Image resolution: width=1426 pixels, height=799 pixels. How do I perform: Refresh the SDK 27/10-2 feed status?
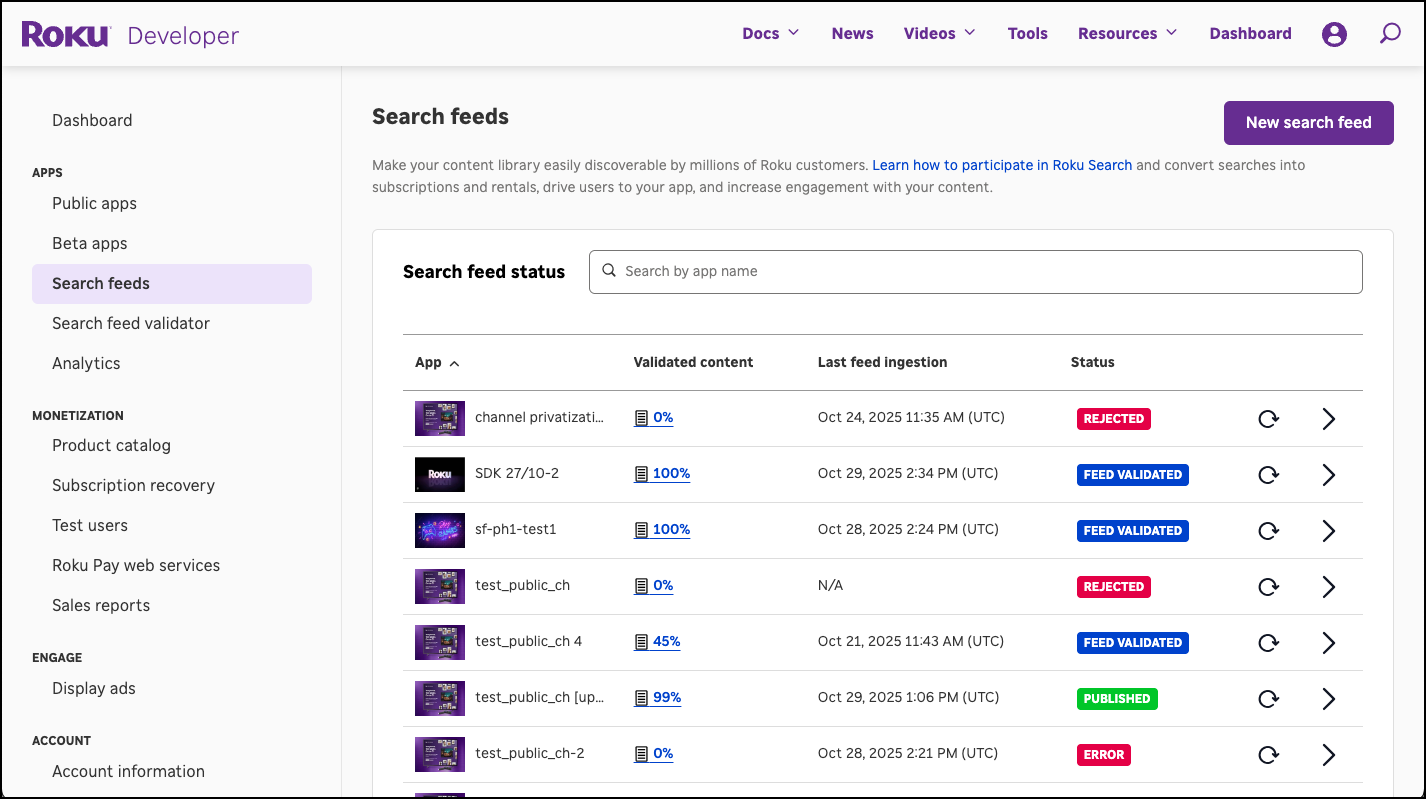pyautogui.click(x=1268, y=474)
